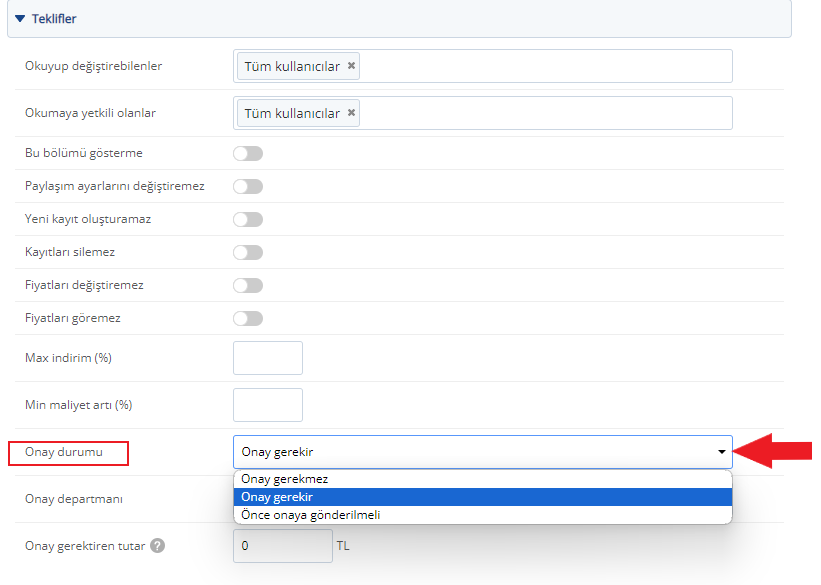
Task: Switch on Fiyatları göremez toggle
Action: (x=248, y=318)
